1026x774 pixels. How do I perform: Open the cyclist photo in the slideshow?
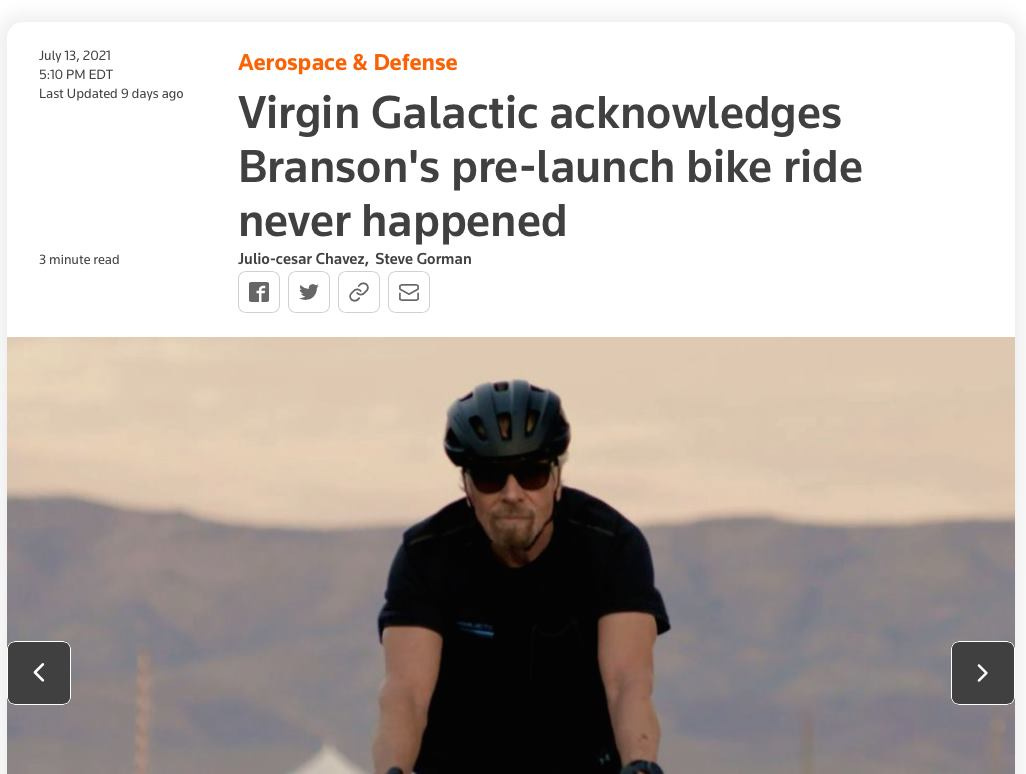pyautogui.click(x=511, y=555)
